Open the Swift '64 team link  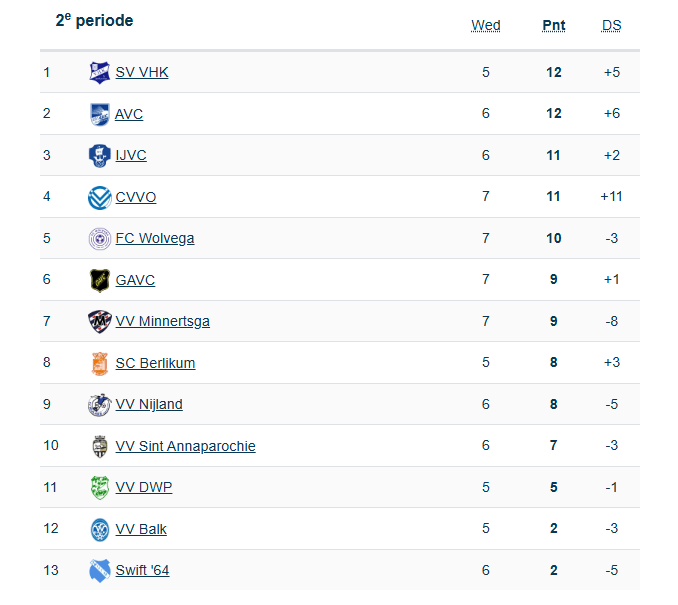pyautogui.click(x=142, y=570)
